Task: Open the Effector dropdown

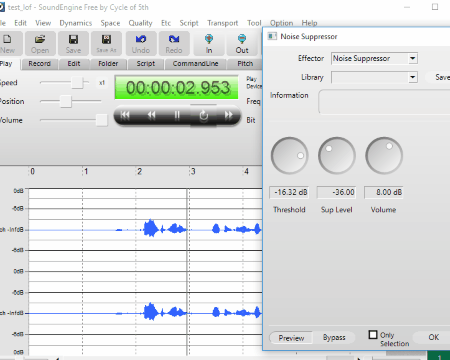Action: (x=413, y=59)
